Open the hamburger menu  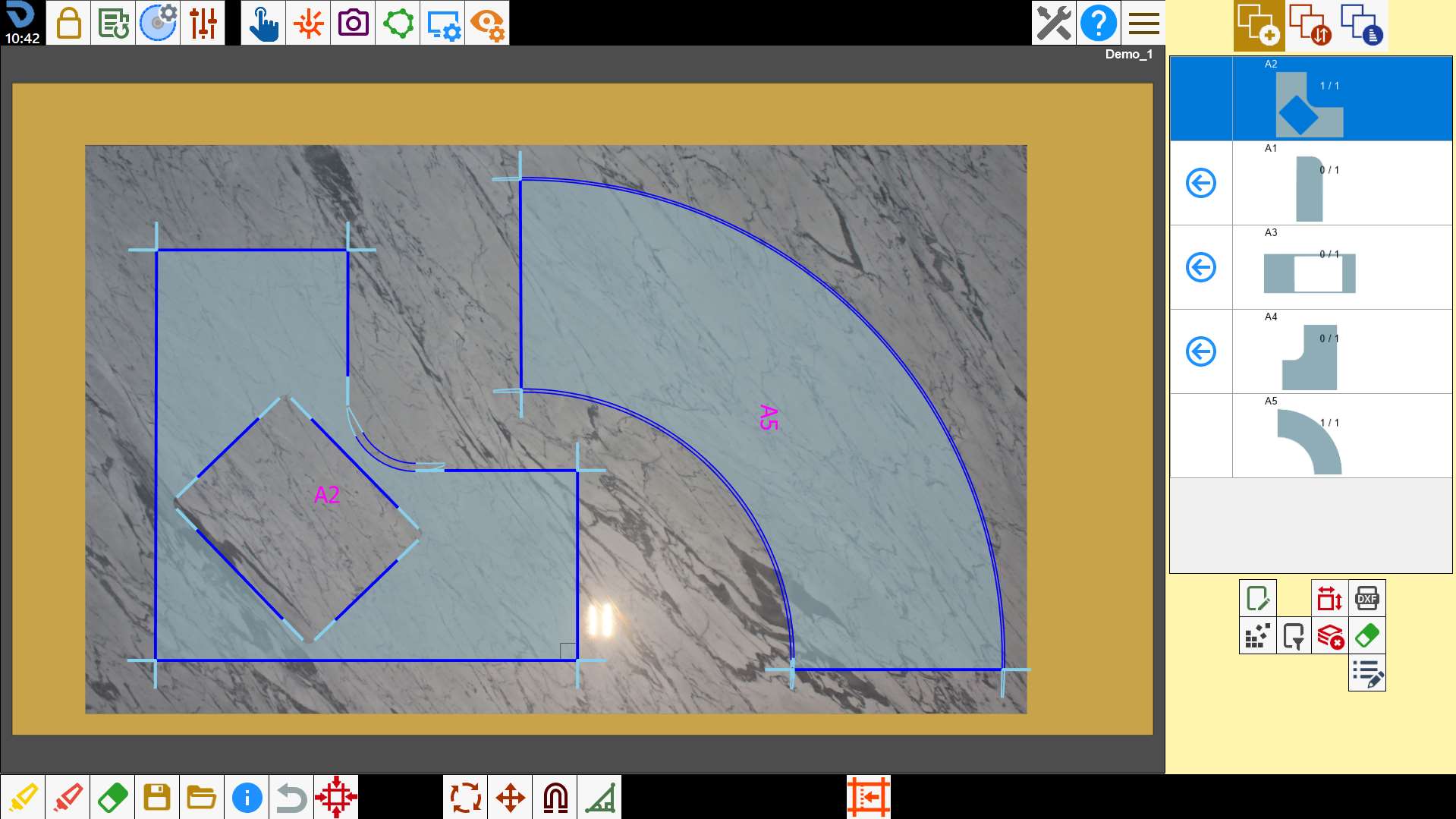tap(1143, 23)
